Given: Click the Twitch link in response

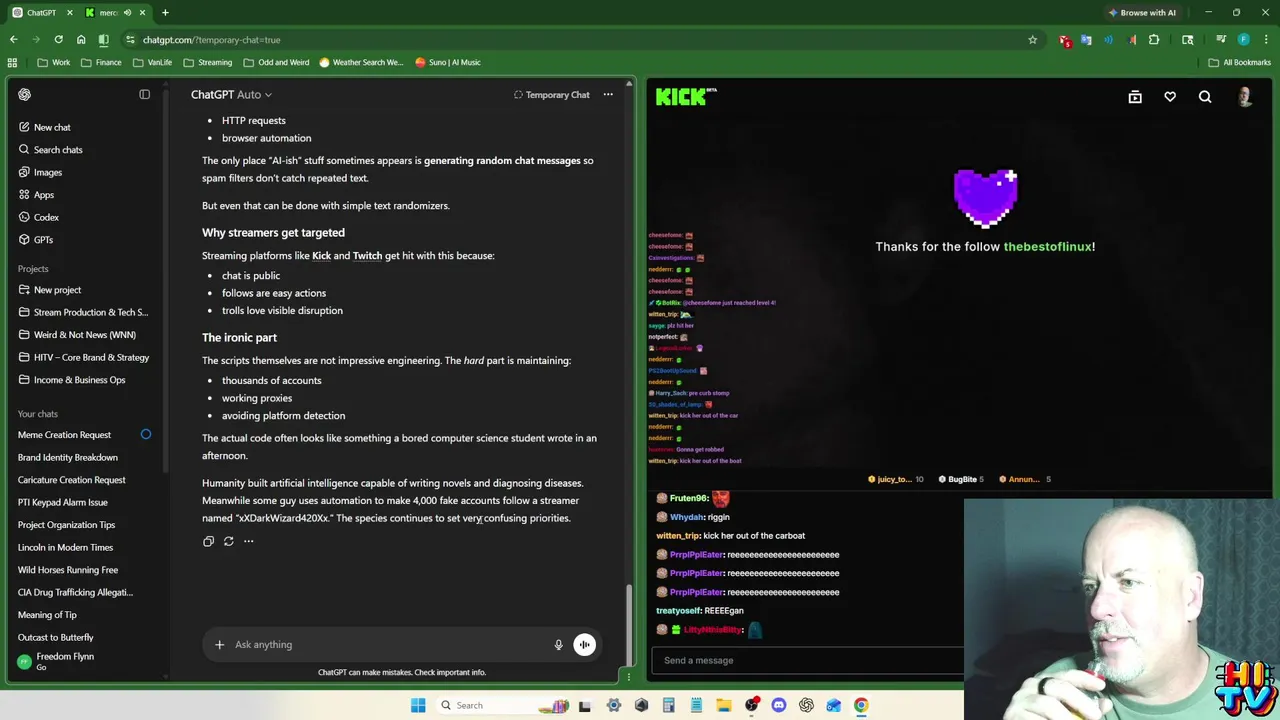Looking at the screenshot, I should coord(367,255).
